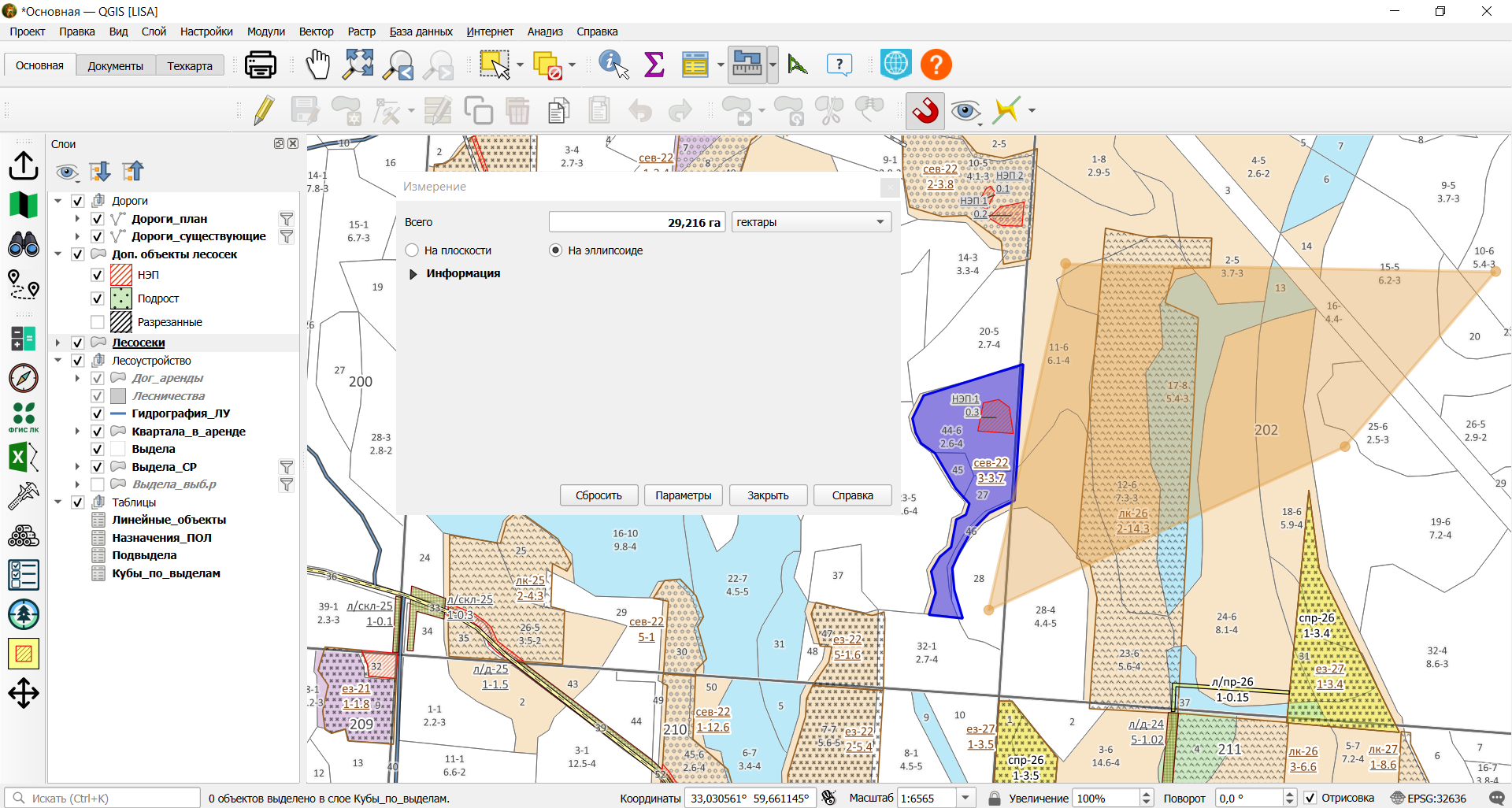Click the Сбросить button
The image size is (1512, 808).
598,495
